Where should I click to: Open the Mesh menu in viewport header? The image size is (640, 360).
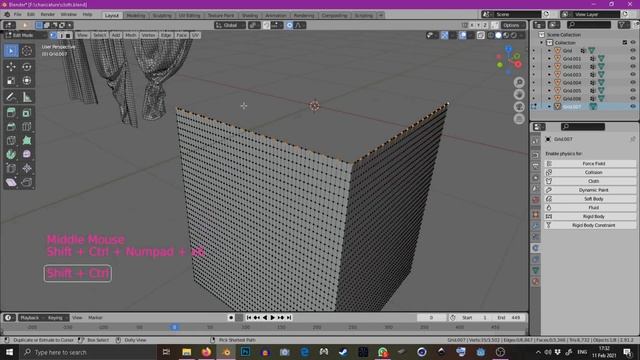tap(131, 36)
